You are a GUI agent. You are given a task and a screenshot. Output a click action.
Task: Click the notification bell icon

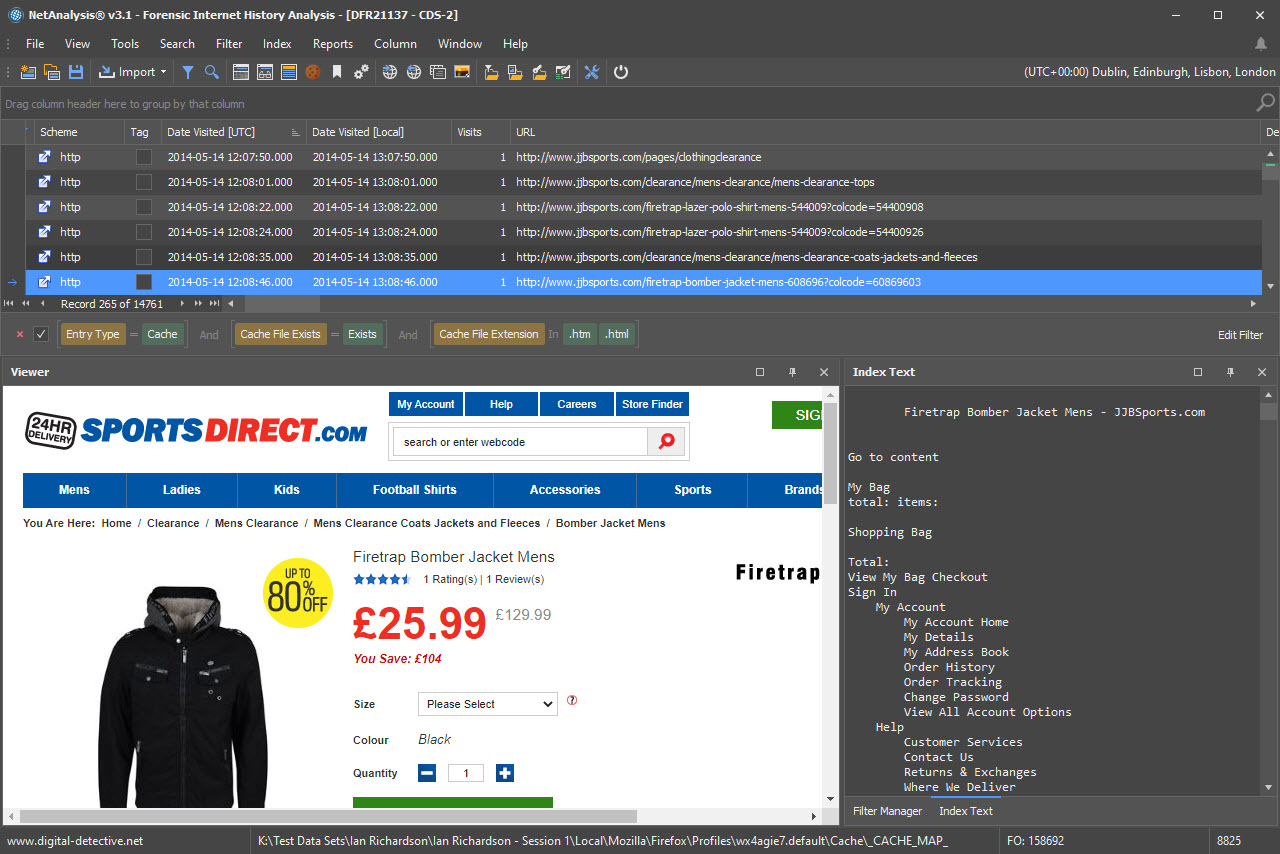[1261, 44]
